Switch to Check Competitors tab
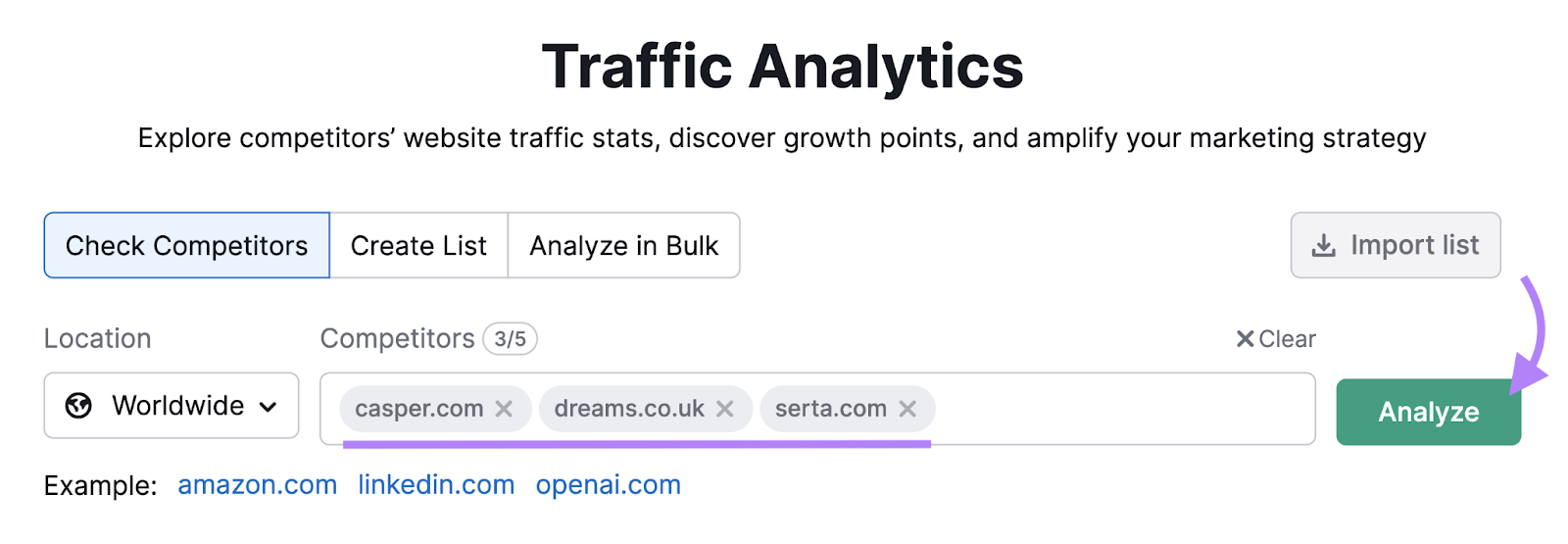Screen dimensions: 1568x544 [186, 246]
